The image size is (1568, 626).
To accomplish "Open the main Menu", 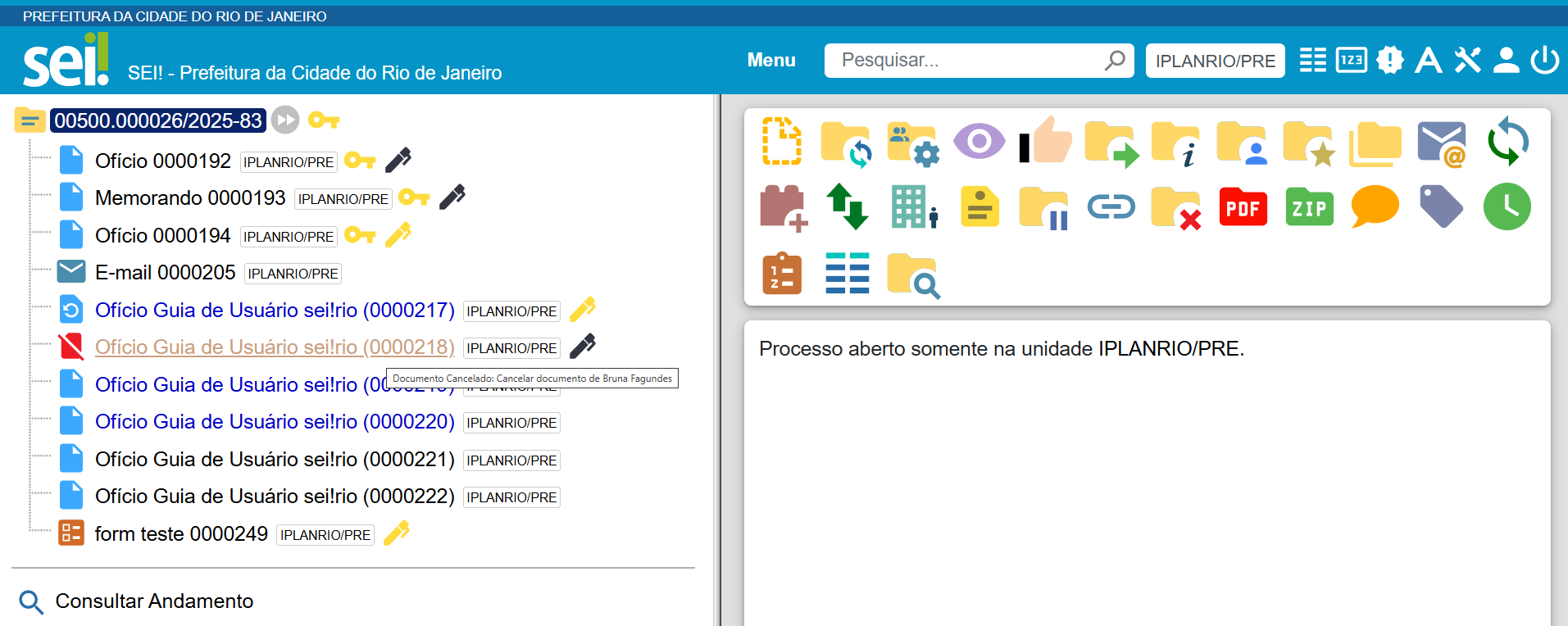I will coord(770,61).
